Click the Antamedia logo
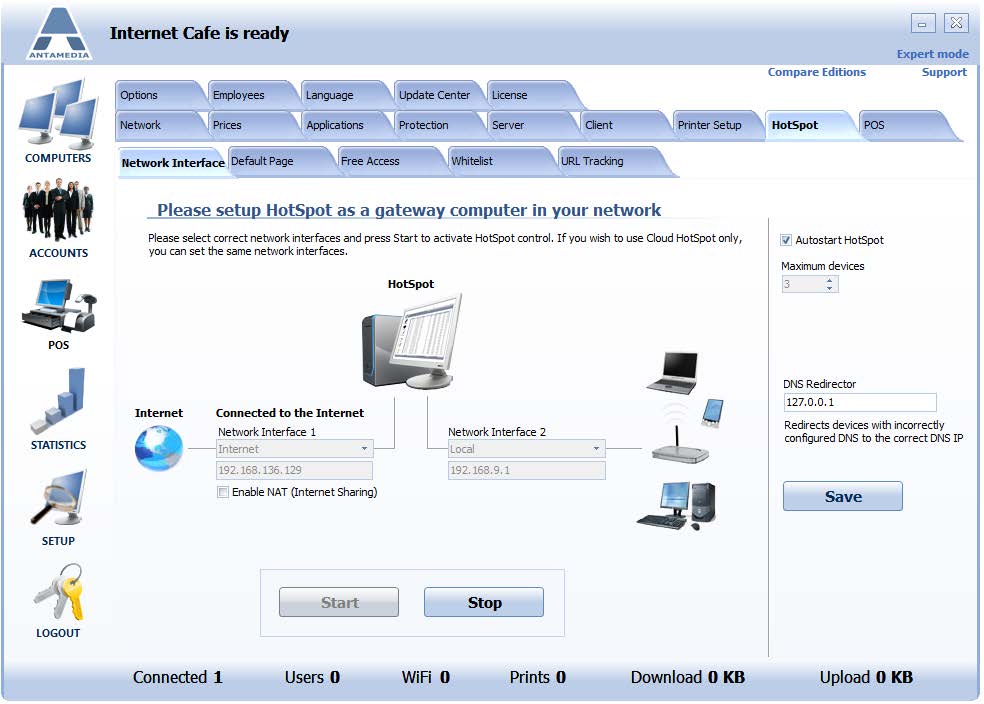This screenshot has height=704, width=984. pos(59,34)
